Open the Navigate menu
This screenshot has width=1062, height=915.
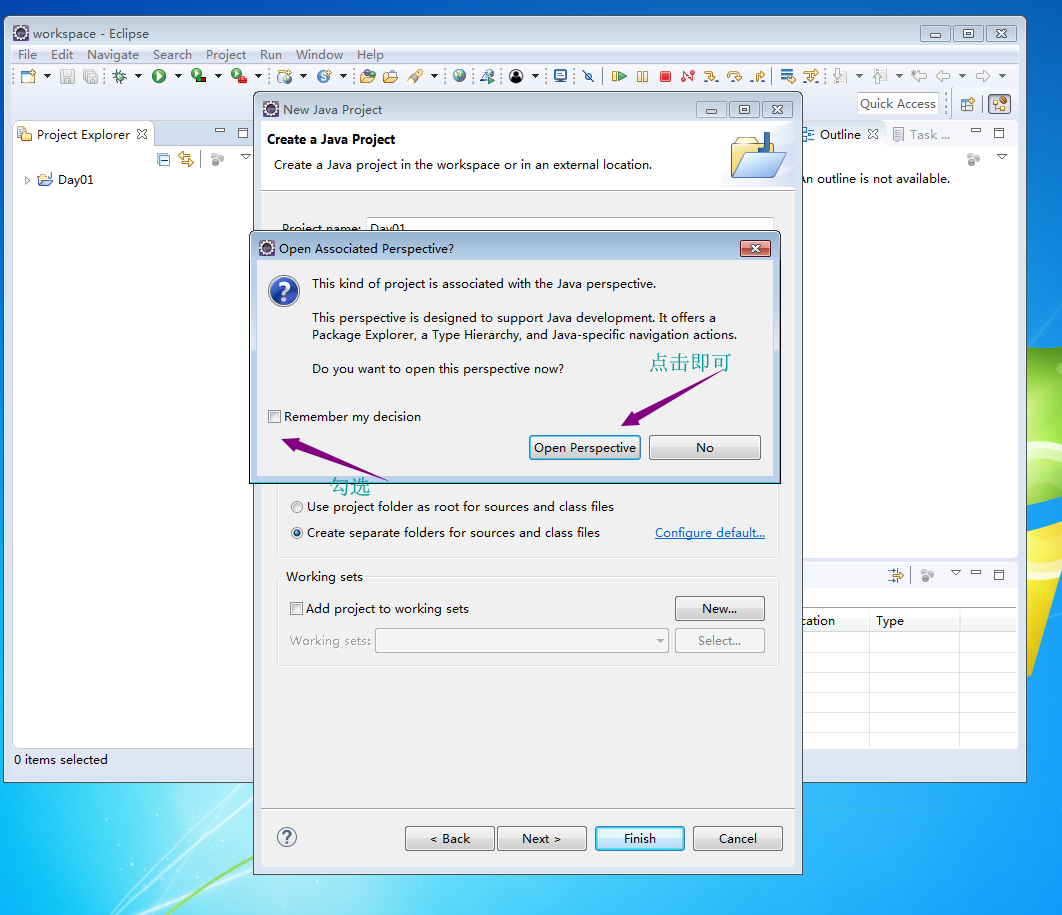point(112,55)
